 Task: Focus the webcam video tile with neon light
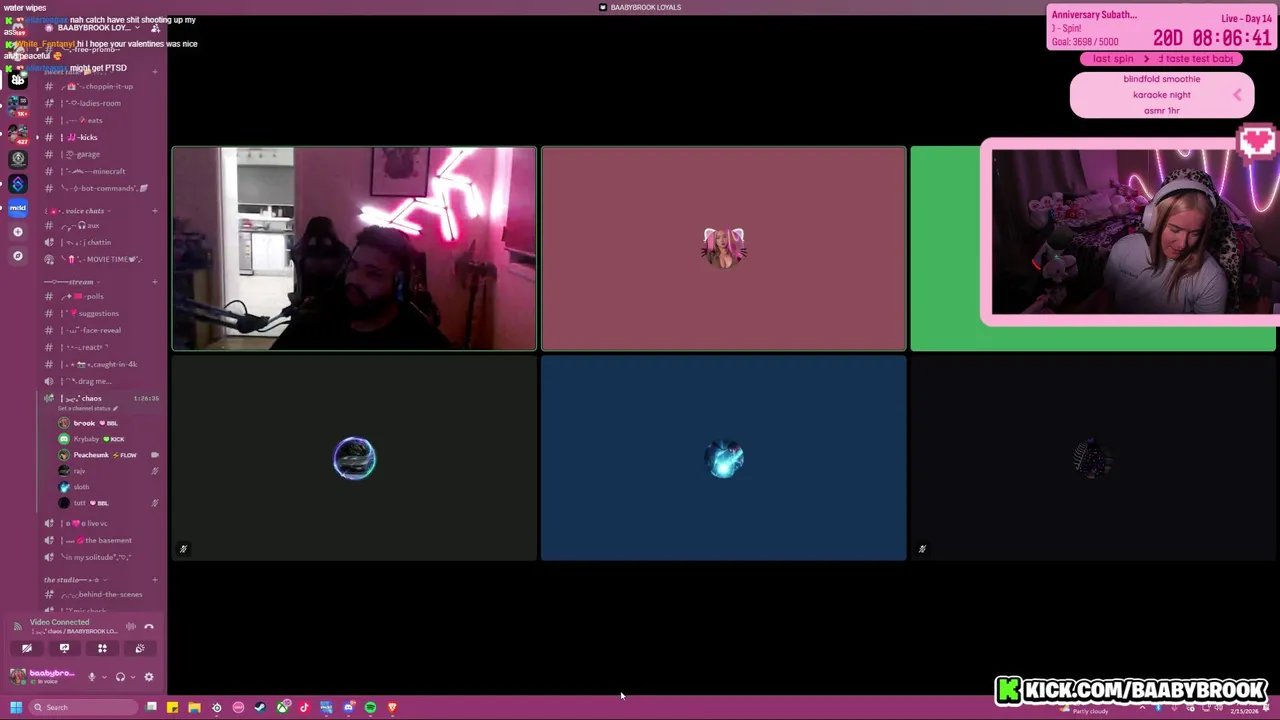click(x=354, y=249)
